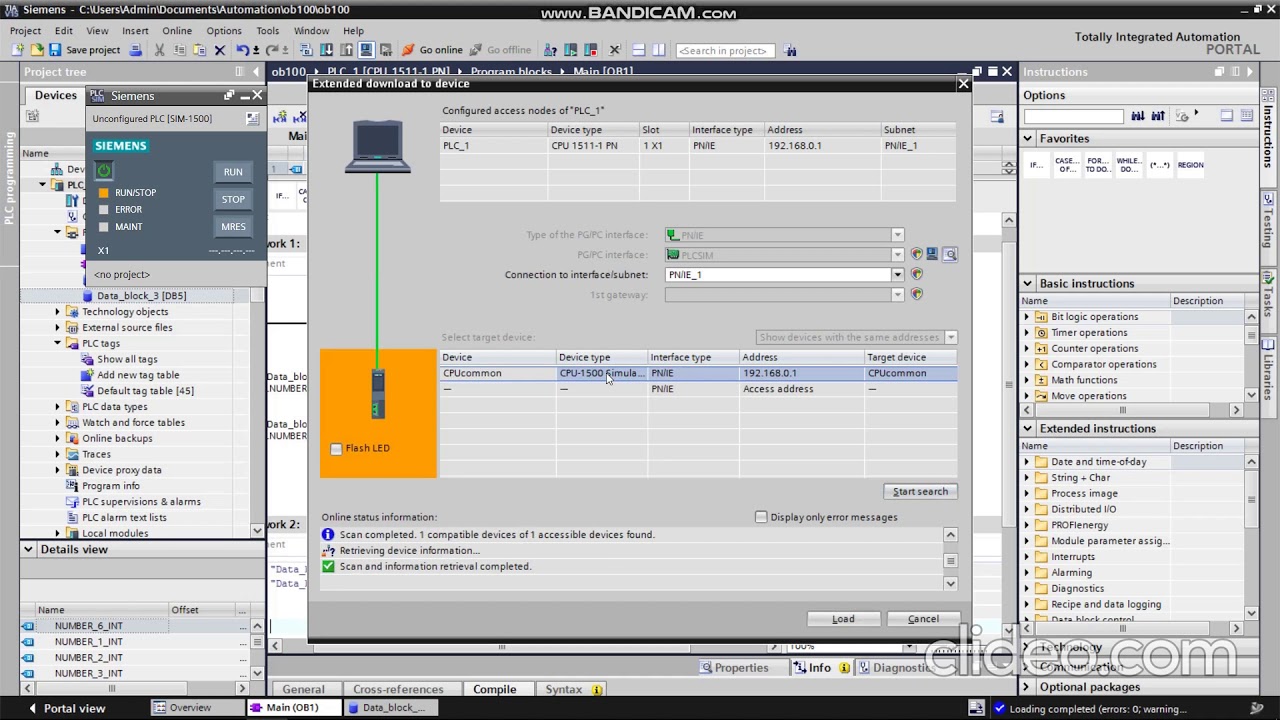Collapse the Favorites section
The width and height of the screenshot is (1280, 720).
1027,138
